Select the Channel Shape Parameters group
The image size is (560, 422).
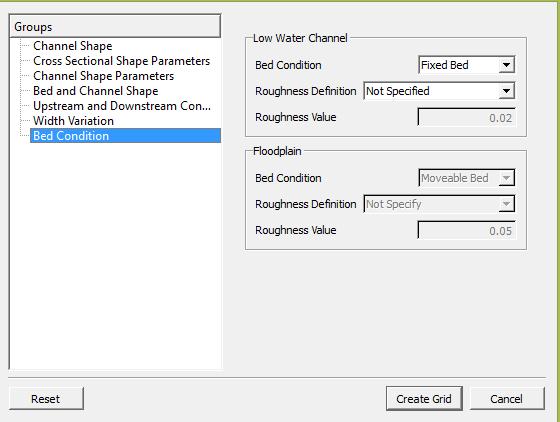[104, 76]
